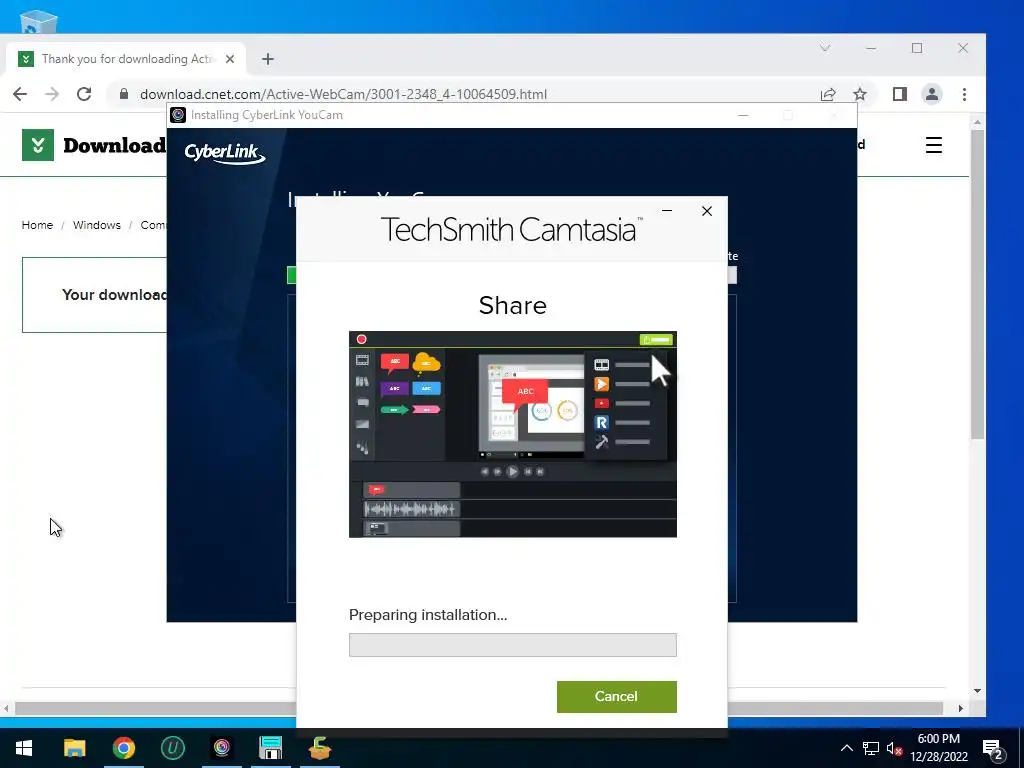
Task: Bookmark this page with the star icon
Action: pos(860,94)
